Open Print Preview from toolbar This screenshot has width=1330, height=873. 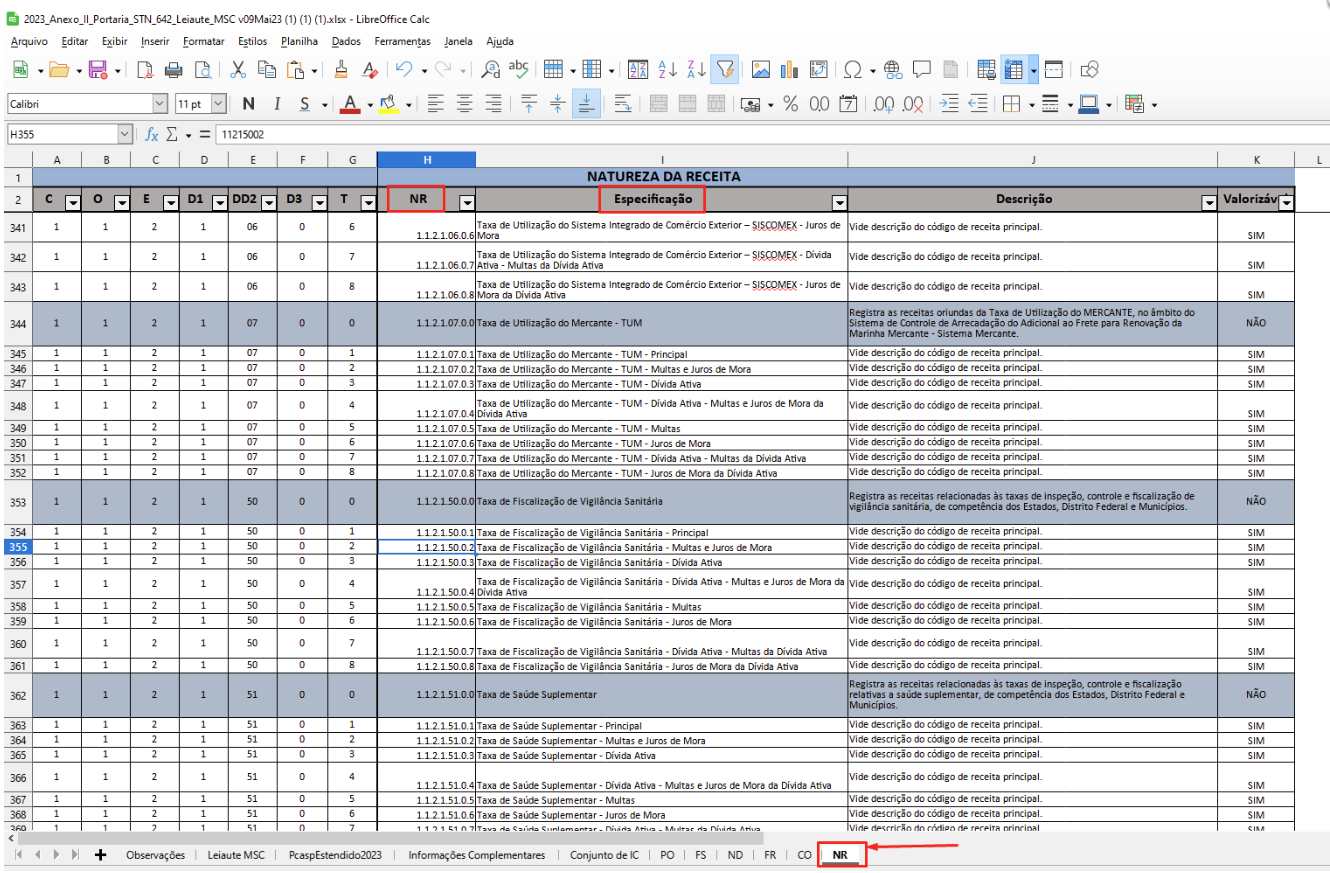(203, 69)
